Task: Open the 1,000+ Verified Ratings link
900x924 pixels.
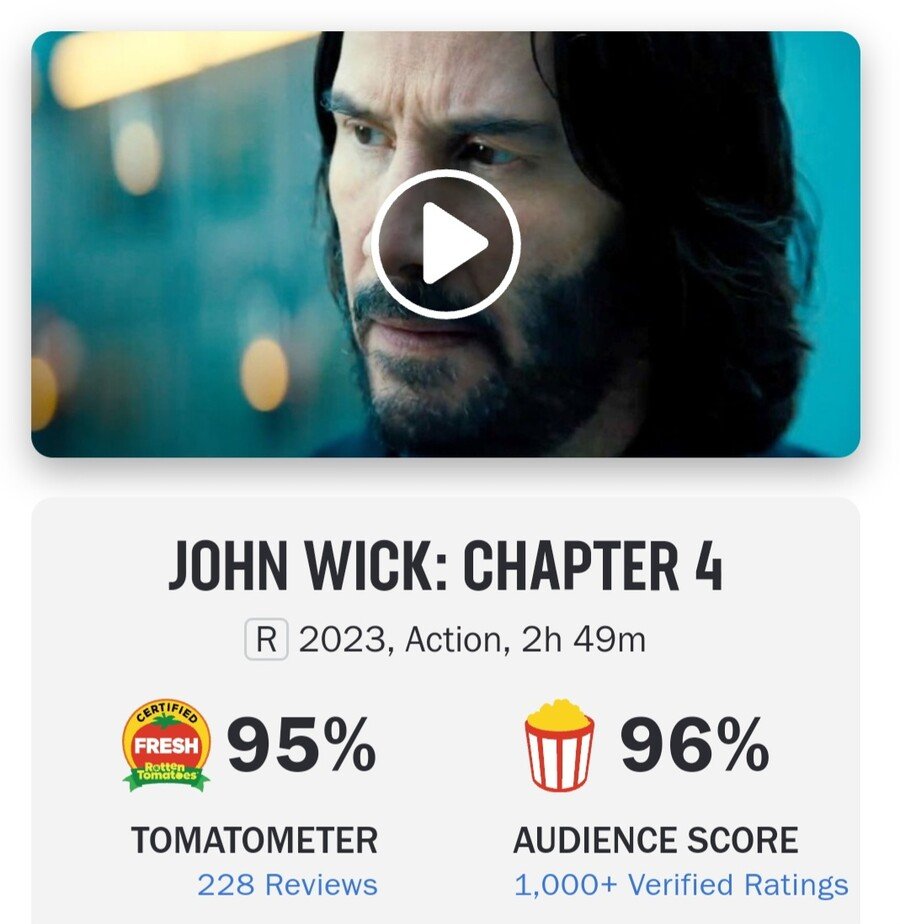Action: pyautogui.click(x=681, y=885)
